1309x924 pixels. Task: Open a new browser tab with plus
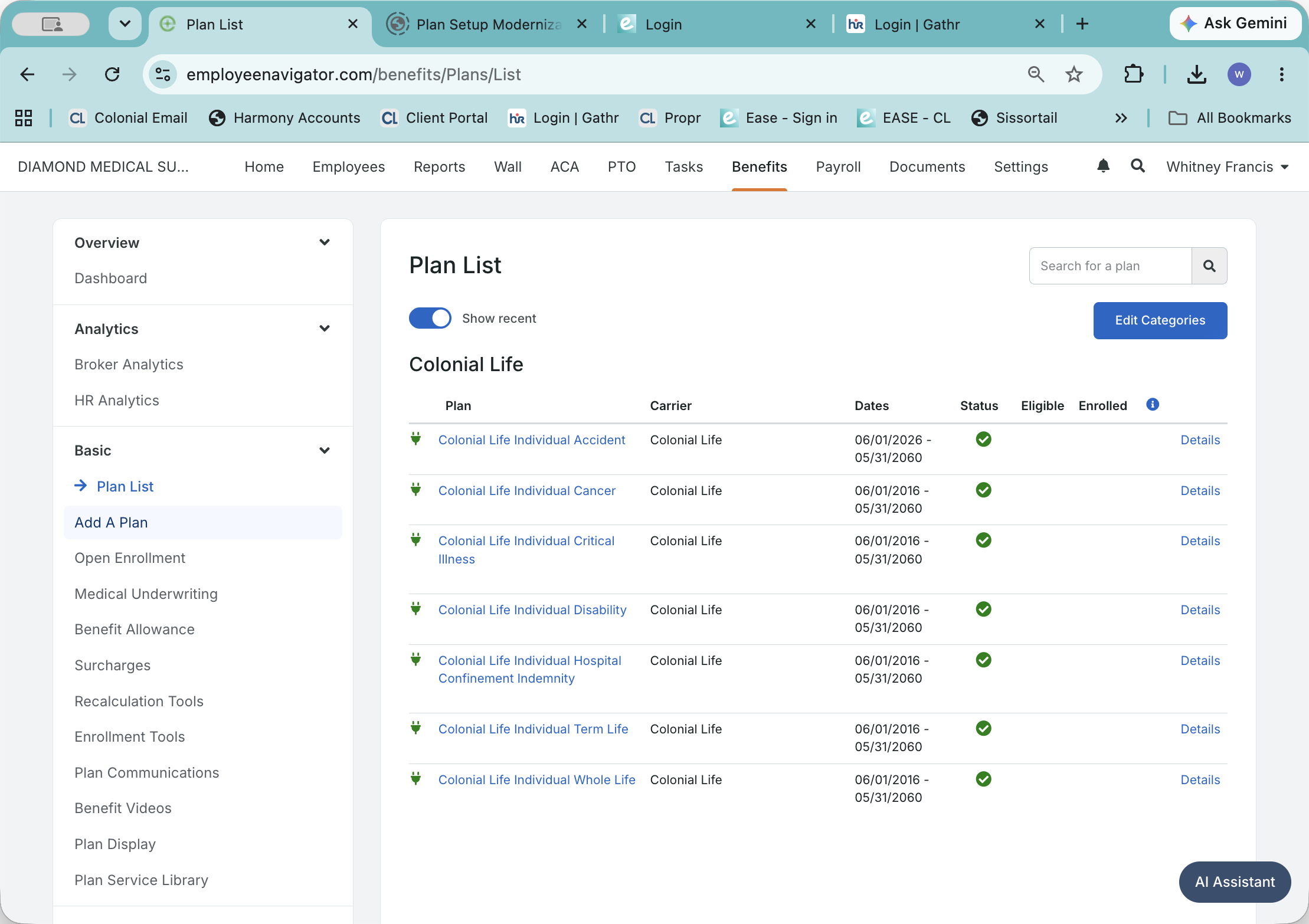point(1082,24)
